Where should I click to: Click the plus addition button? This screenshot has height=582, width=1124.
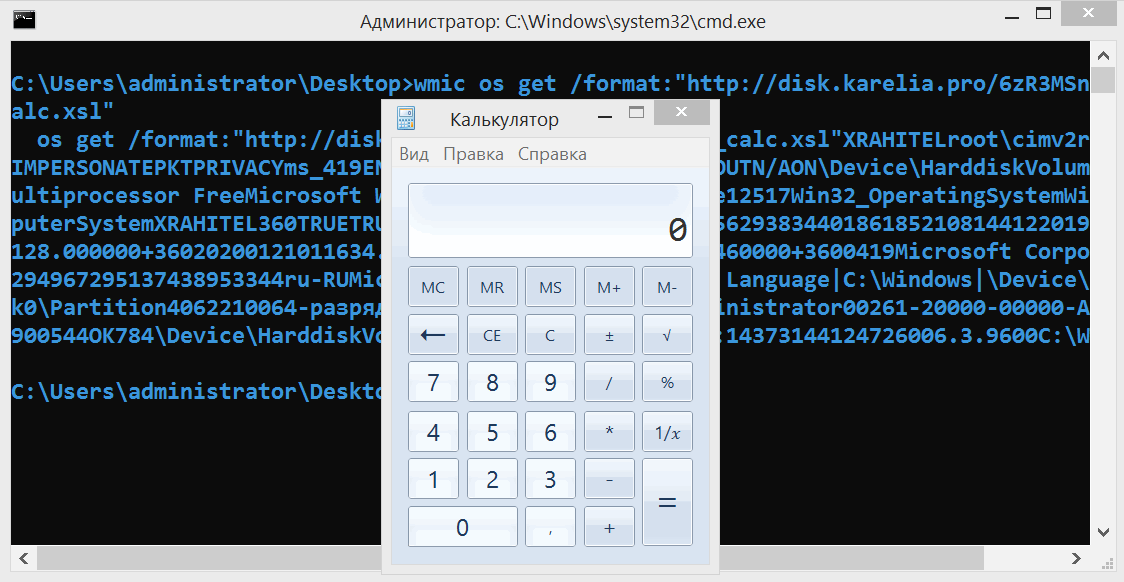[x=609, y=527]
